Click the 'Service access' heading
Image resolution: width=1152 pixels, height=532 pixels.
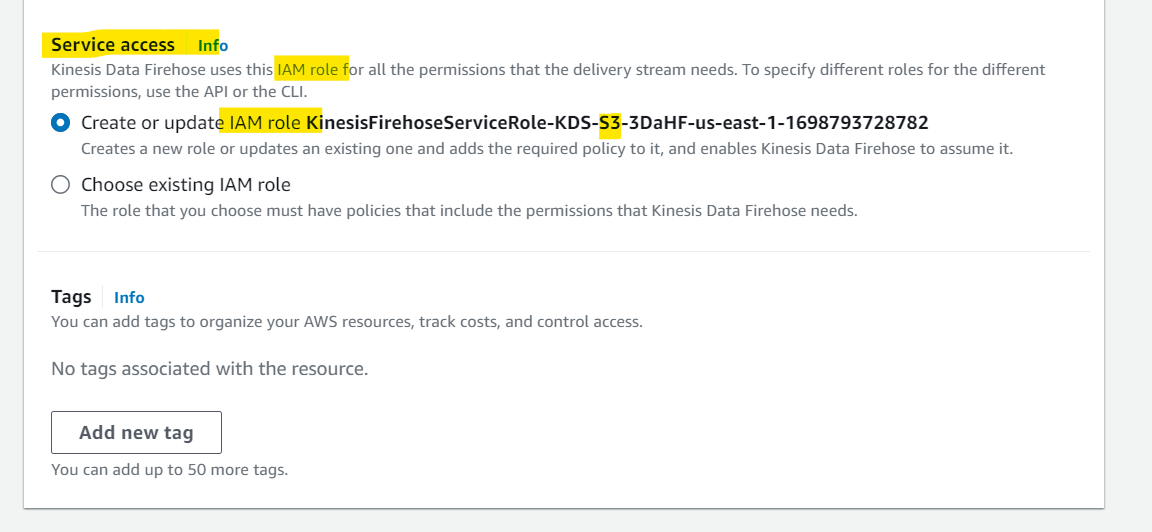pyautogui.click(x=113, y=46)
